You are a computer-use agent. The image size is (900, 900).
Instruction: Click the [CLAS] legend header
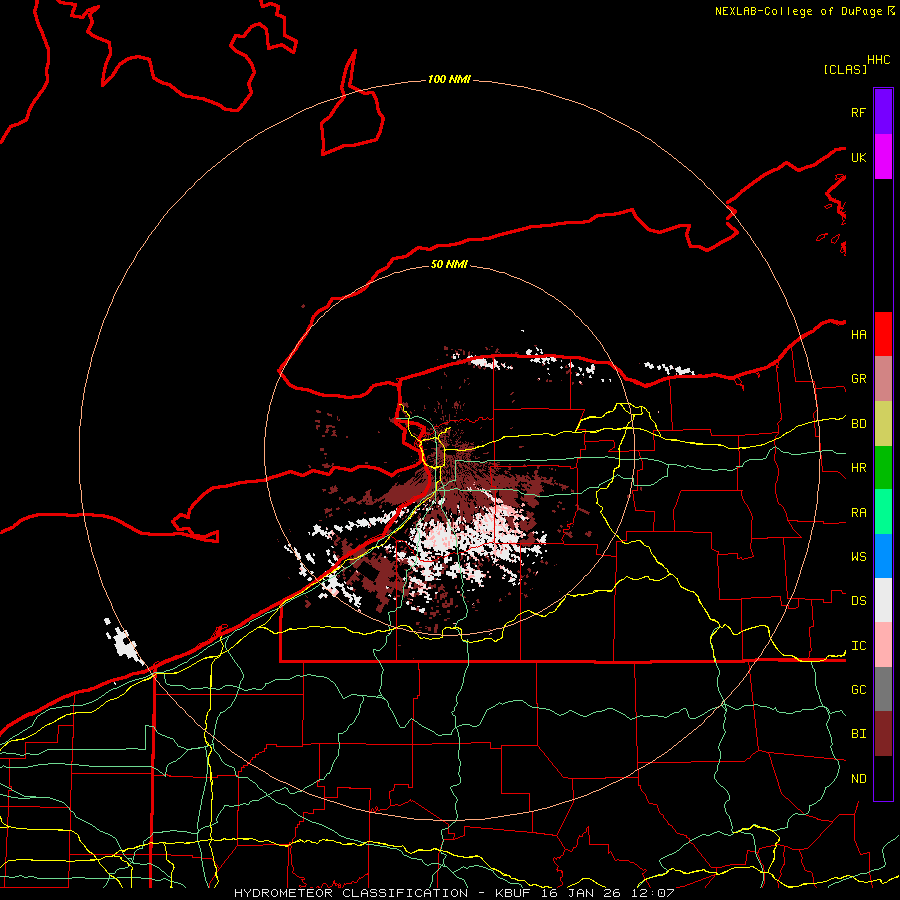[845, 69]
